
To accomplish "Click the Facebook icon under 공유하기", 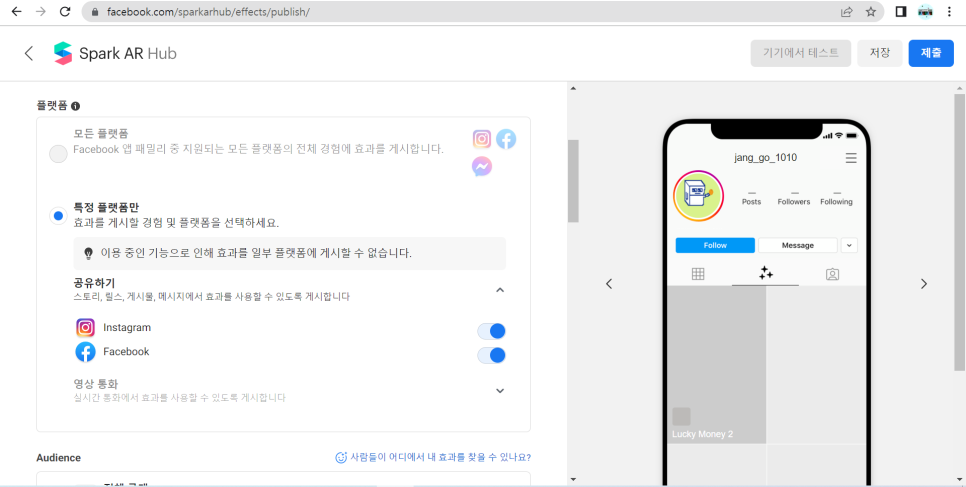I will click(86, 352).
